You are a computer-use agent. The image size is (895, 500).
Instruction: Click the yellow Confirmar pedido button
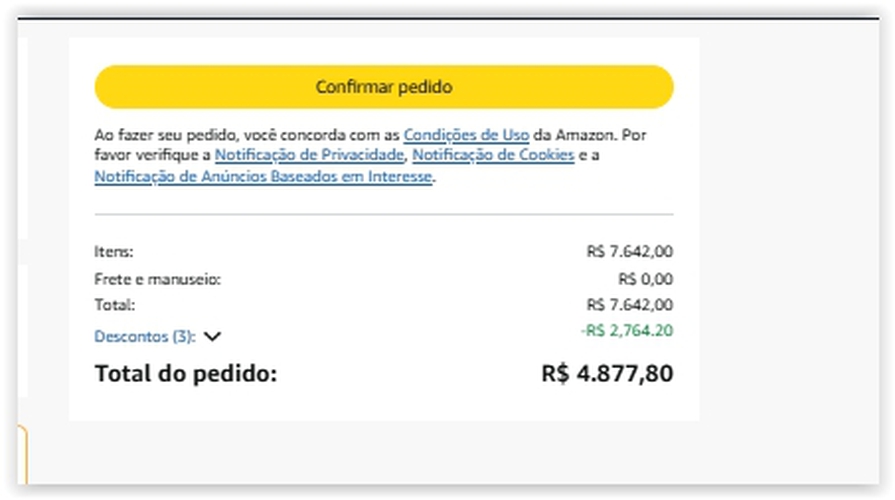pyautogui.click(x=384, y=87)
